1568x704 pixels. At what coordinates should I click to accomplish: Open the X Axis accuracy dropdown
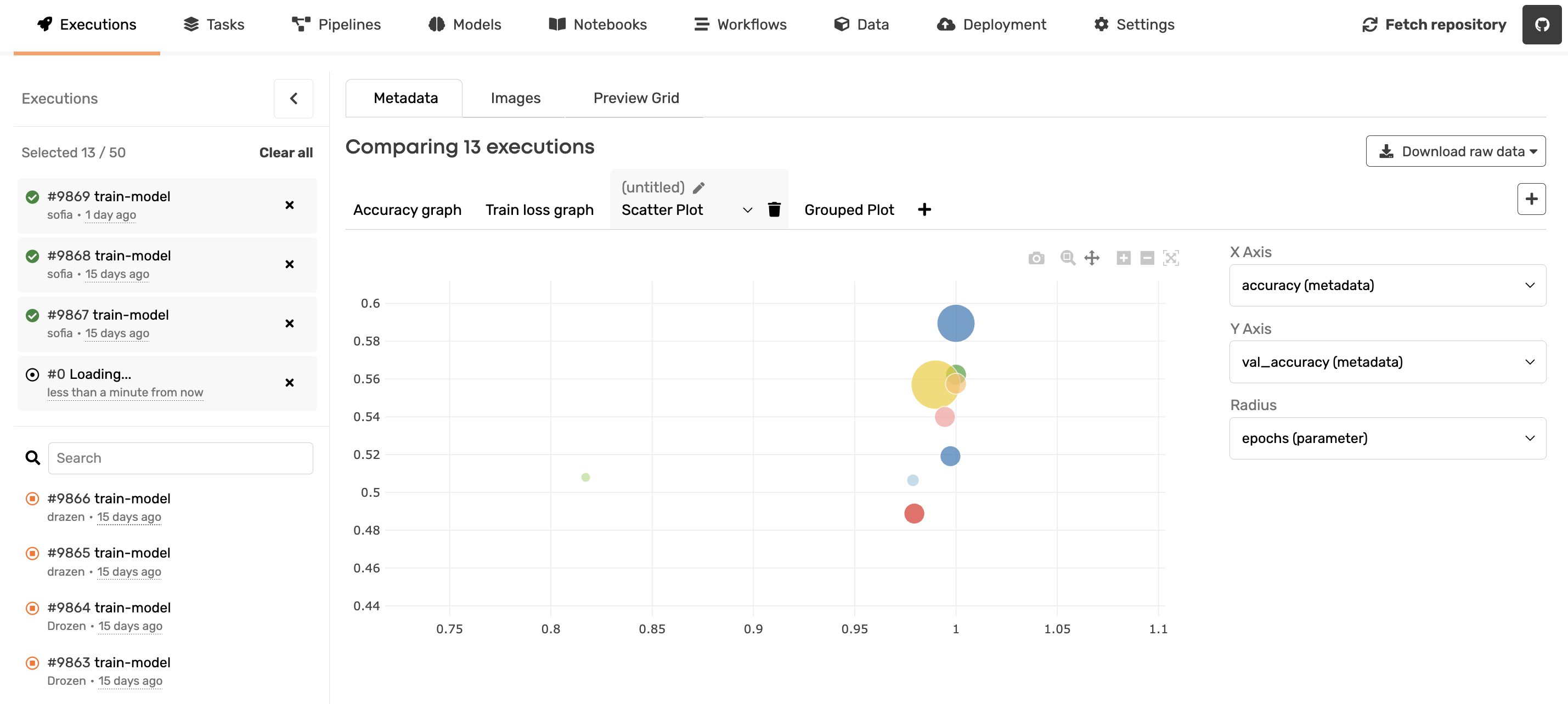coord(1387,285)
